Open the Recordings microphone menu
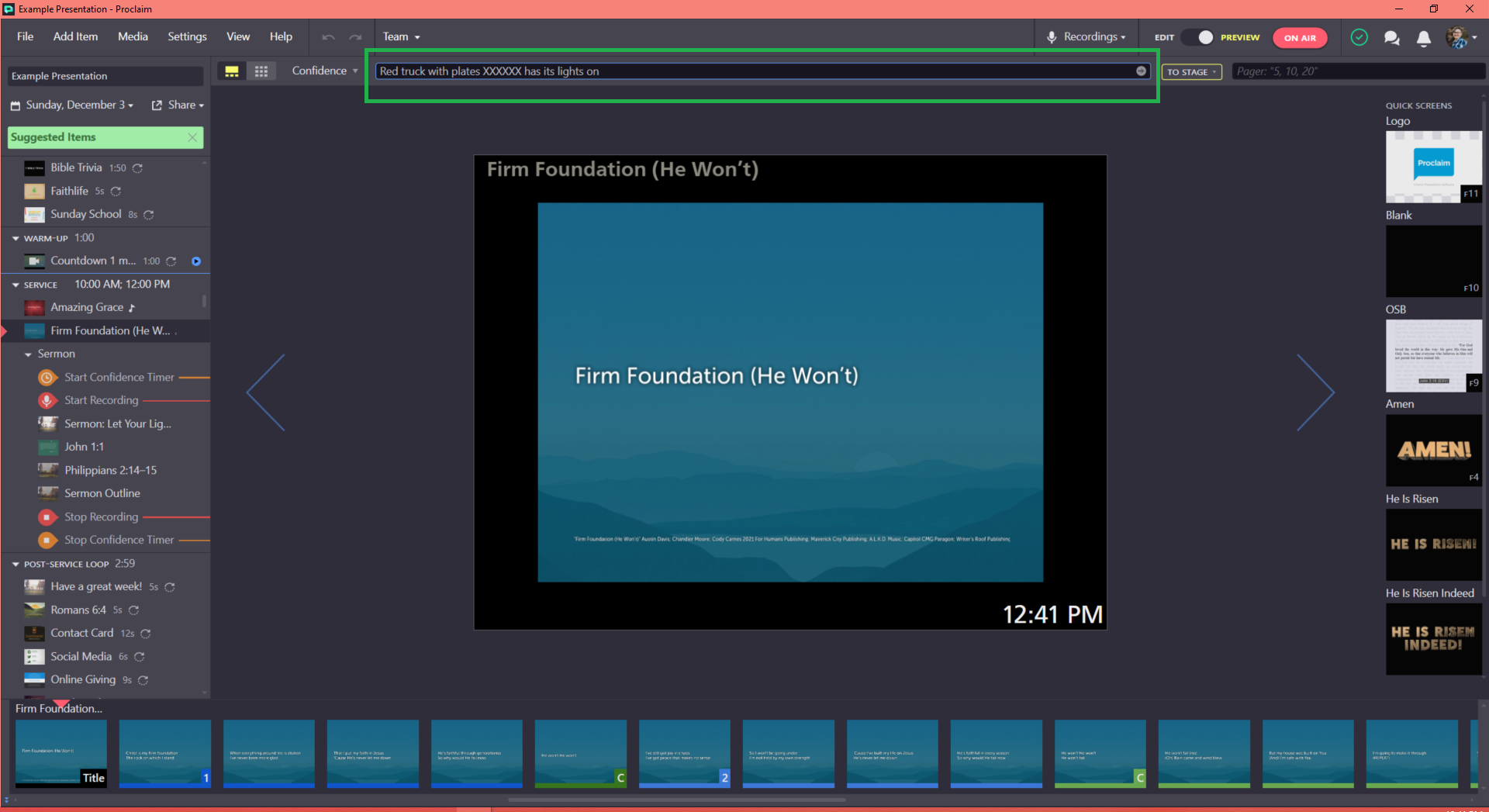Viewport: 1489px width, 812px height. point(1085,36)
